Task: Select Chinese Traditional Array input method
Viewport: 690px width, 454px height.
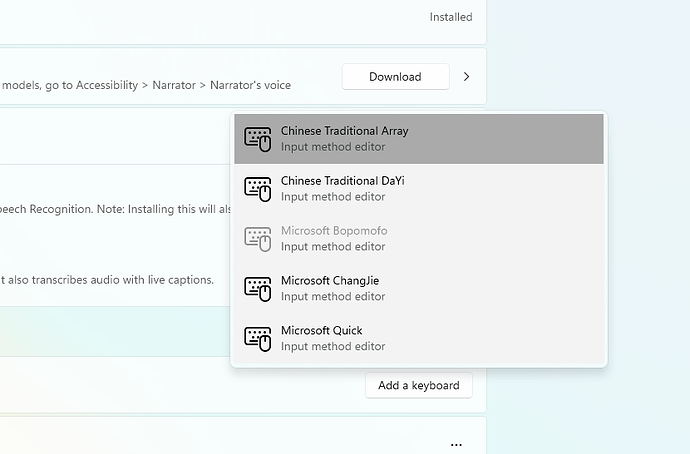Action: 344,131
